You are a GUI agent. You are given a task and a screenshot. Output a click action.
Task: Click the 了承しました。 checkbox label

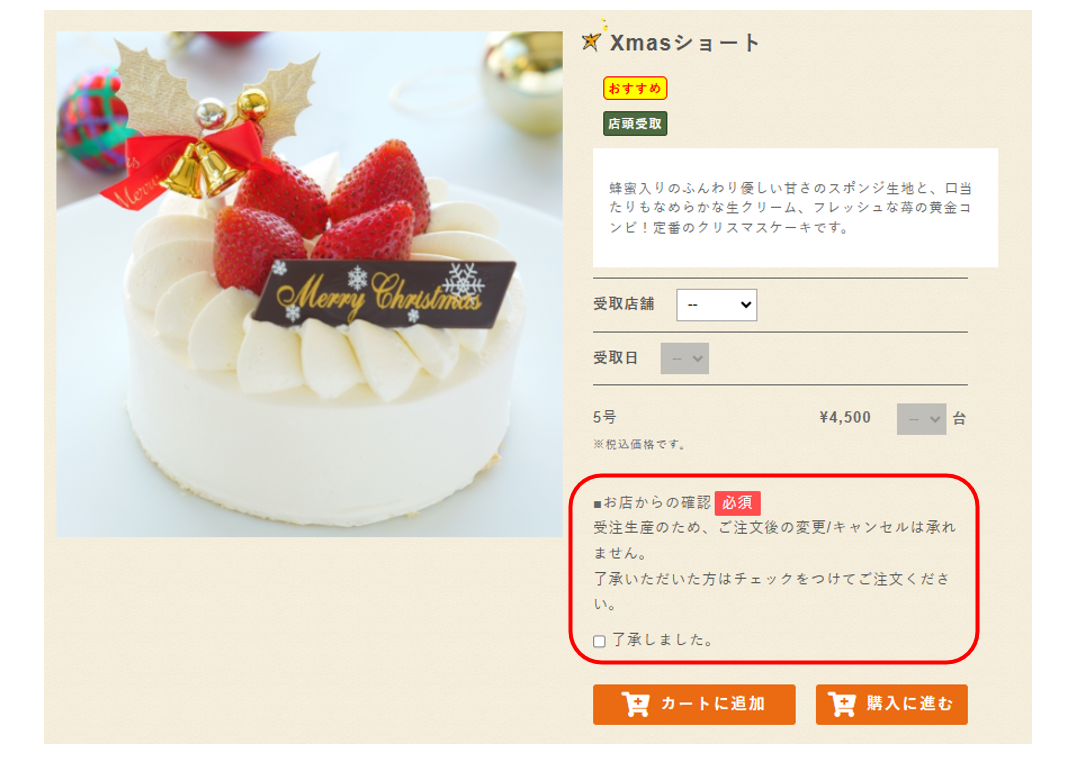click(663, 640)
